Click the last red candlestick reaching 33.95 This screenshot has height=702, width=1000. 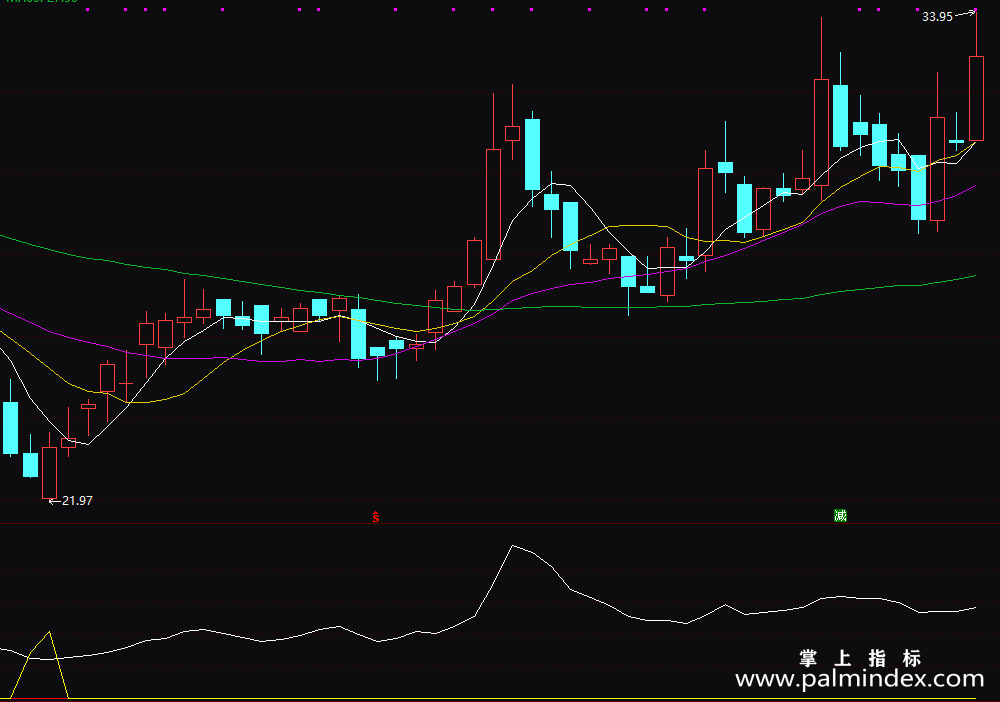976,98
